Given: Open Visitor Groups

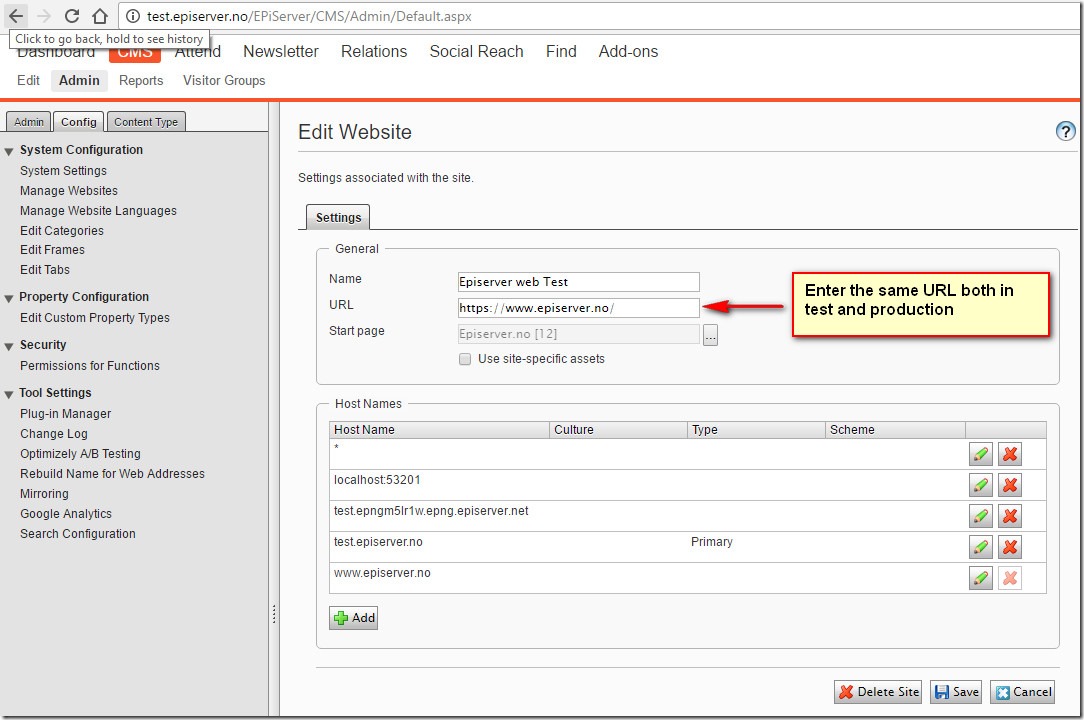Looking at the screenshot, I should point(224,80).
